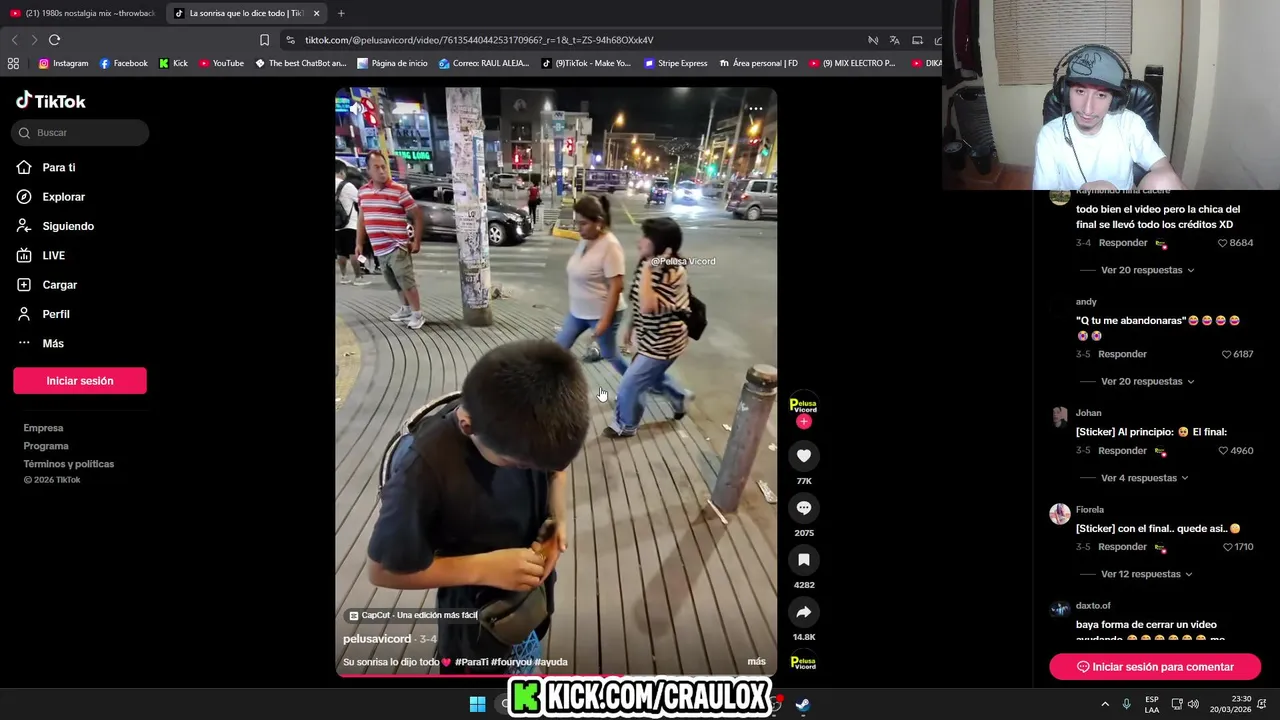Viewport: 1280px width, 720px height.
Task: Open the Facebook bookmark
Action: pos(124,63)
